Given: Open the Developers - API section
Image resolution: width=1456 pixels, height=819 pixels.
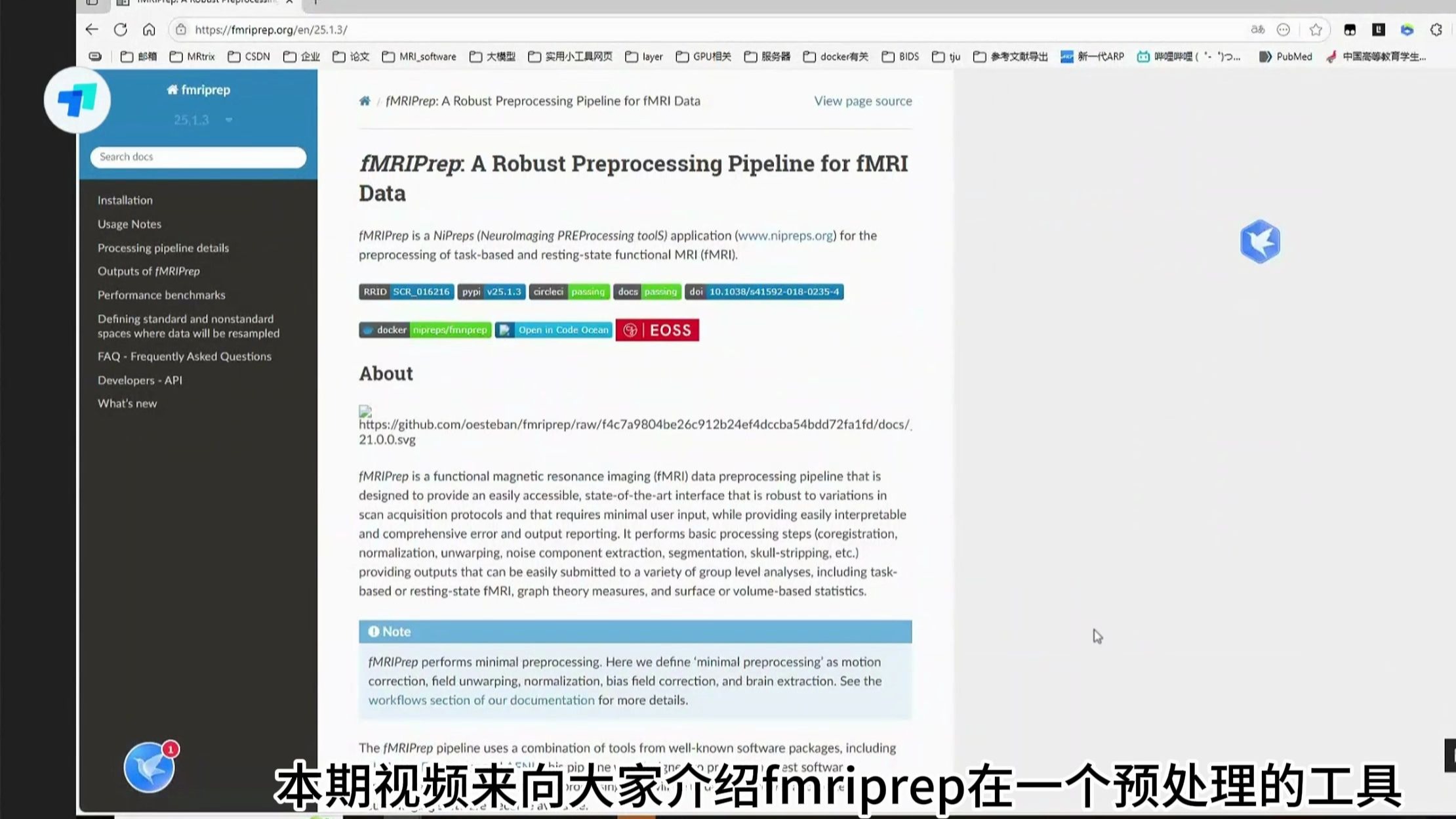Looking at the screenshot, I should pyautogui.click(x=140, y=380).
